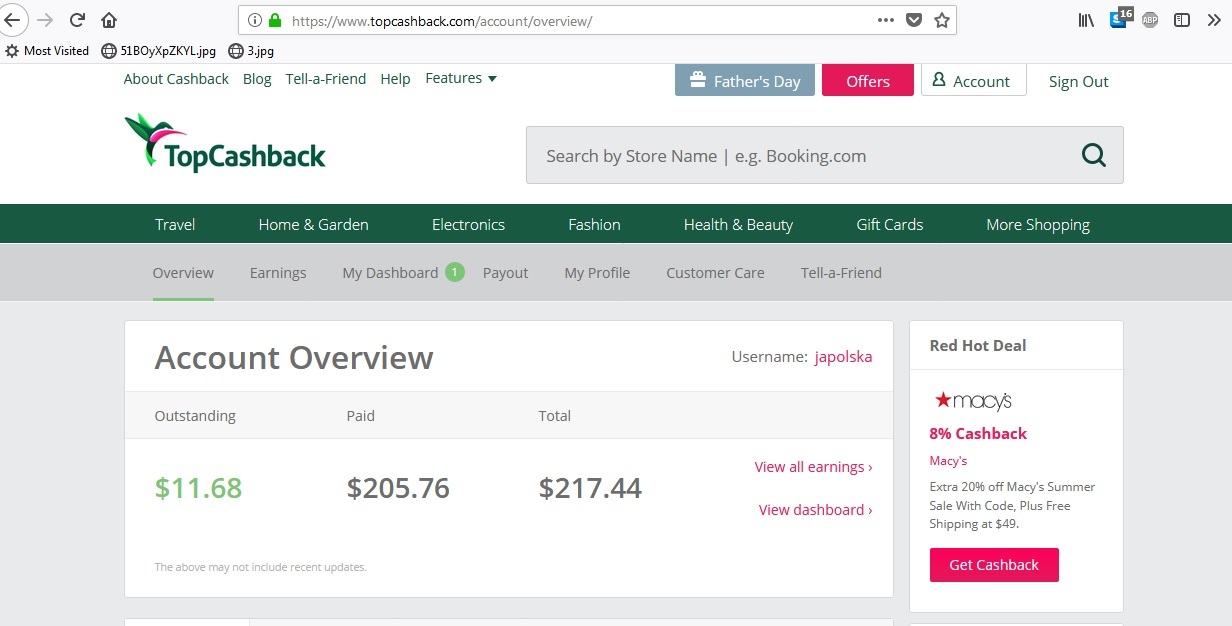The image size is (1232, 626).
Task: Click the green padlock security icon
Action: pyautogui.click(x=275, y=20)
